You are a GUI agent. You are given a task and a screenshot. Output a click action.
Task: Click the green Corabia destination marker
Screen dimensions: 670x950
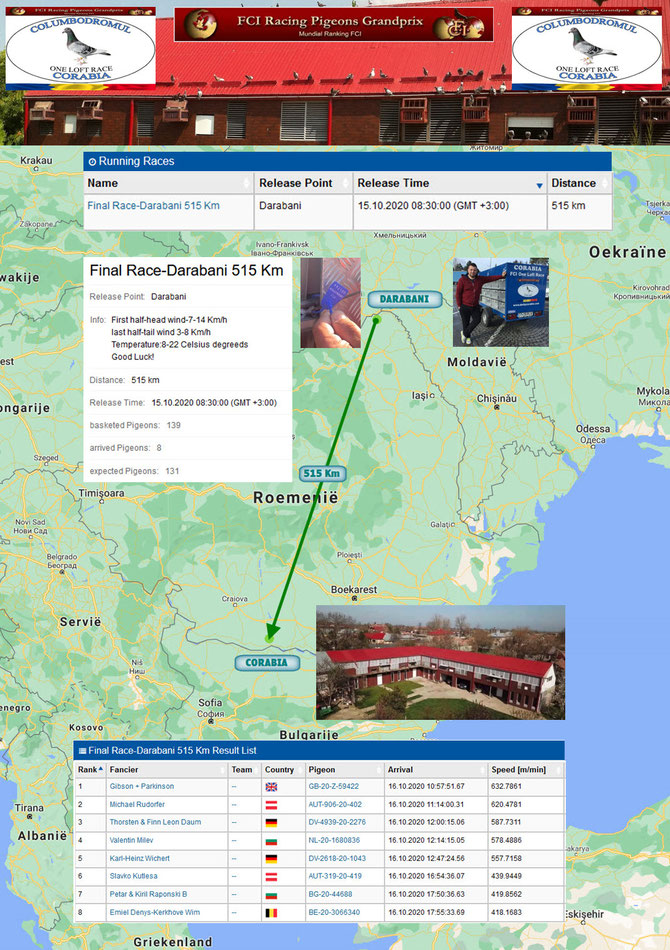270,639
